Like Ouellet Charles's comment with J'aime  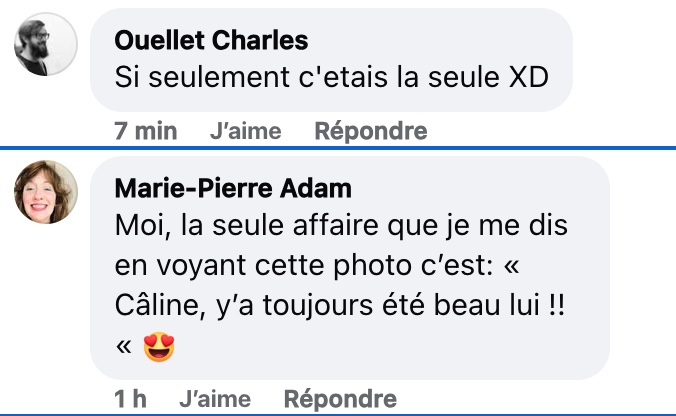[246, 131]
